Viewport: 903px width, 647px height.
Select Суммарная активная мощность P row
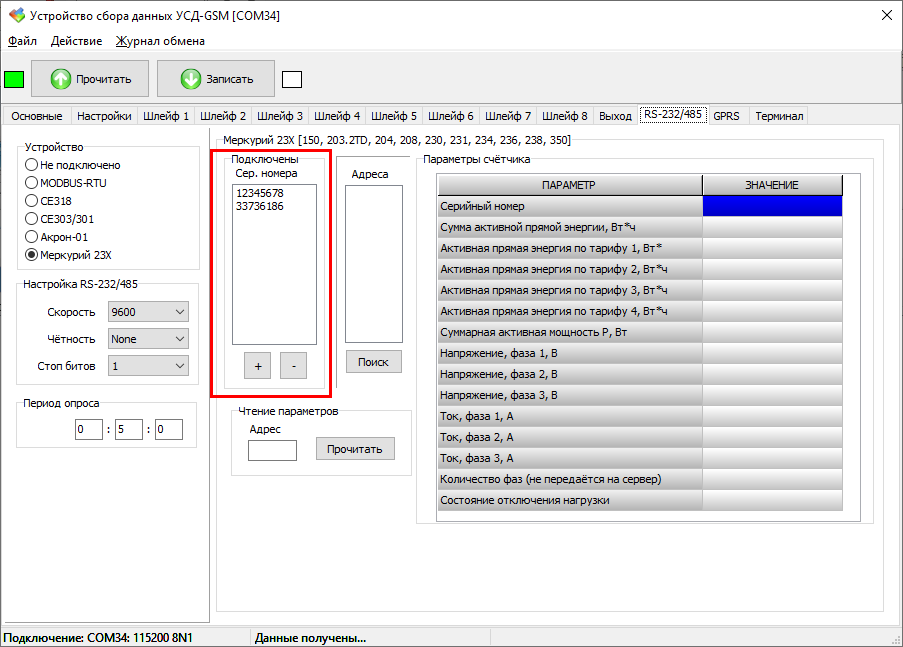click(x=570, y=332)
